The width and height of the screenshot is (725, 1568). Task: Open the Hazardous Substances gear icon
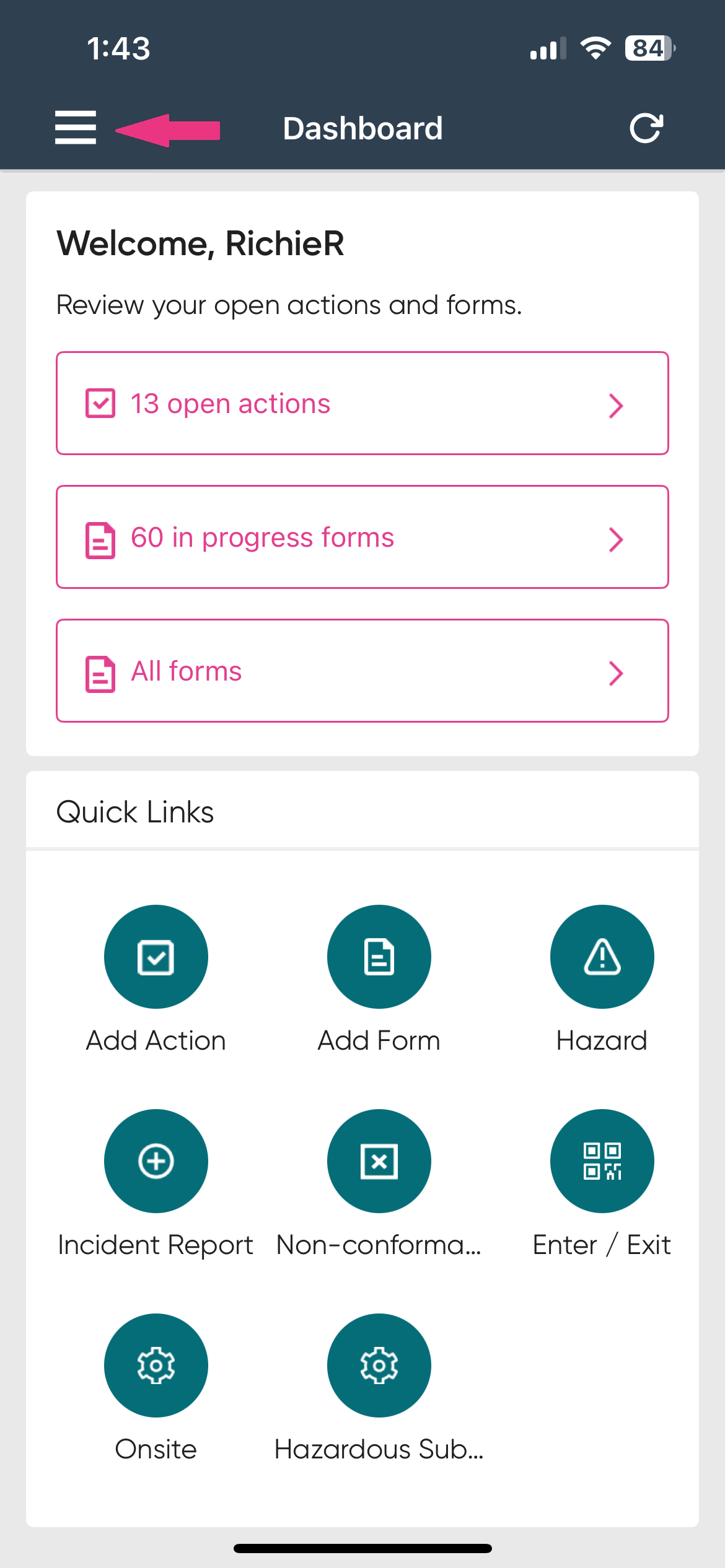pos(379,1365)
